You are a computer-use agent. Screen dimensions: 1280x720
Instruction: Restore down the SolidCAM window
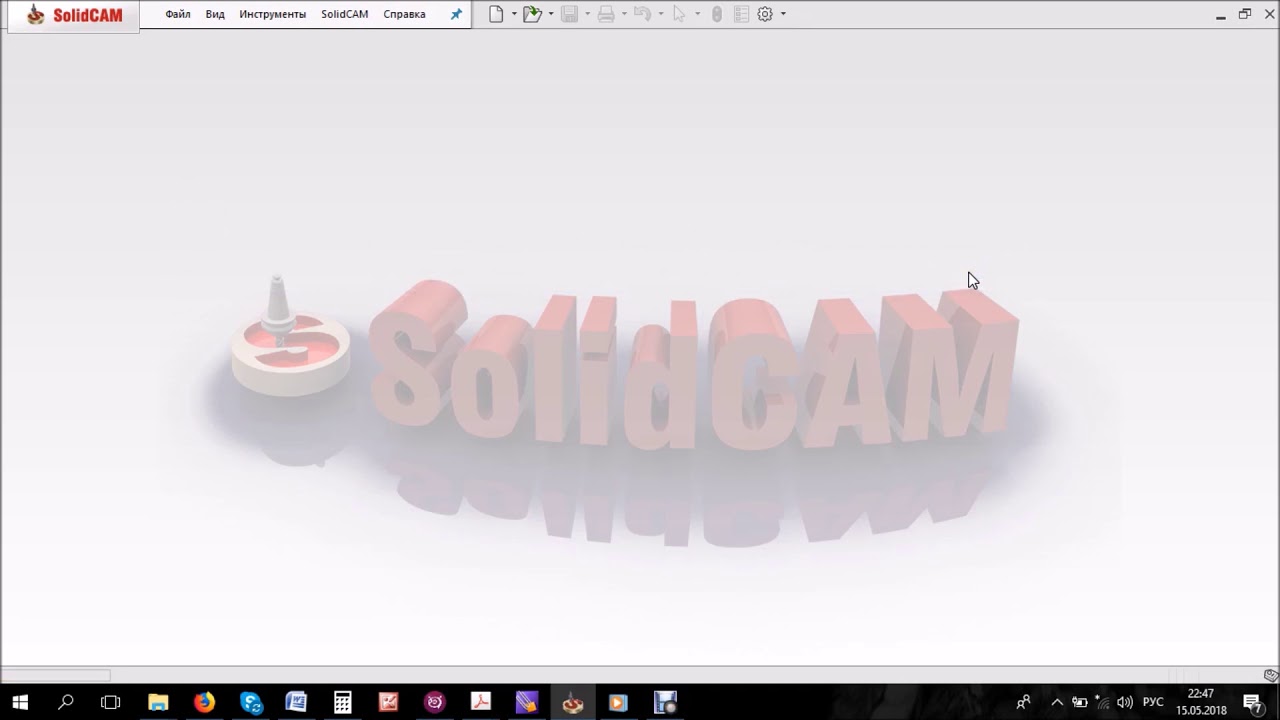click(1245, 14)
